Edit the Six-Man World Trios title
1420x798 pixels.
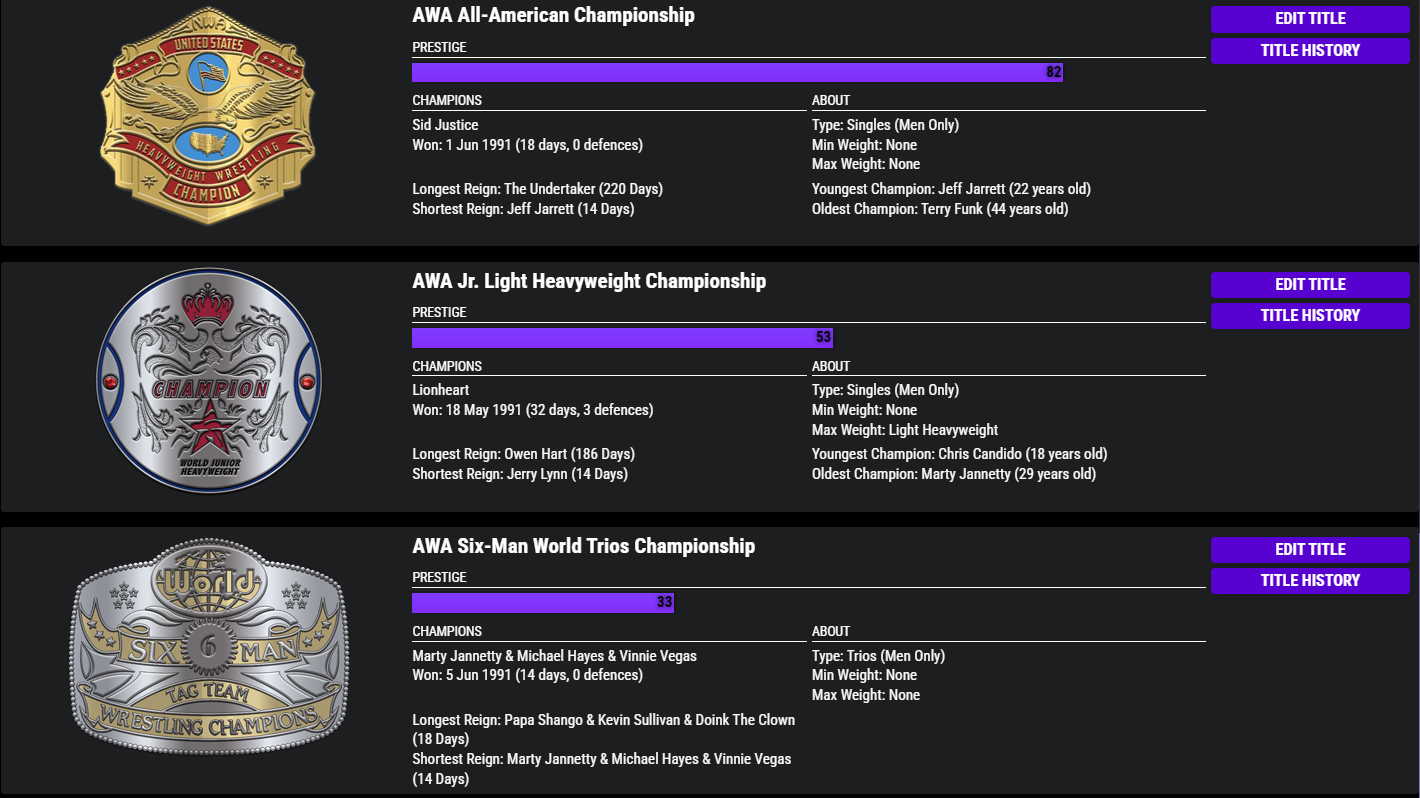pos(1309,549)
